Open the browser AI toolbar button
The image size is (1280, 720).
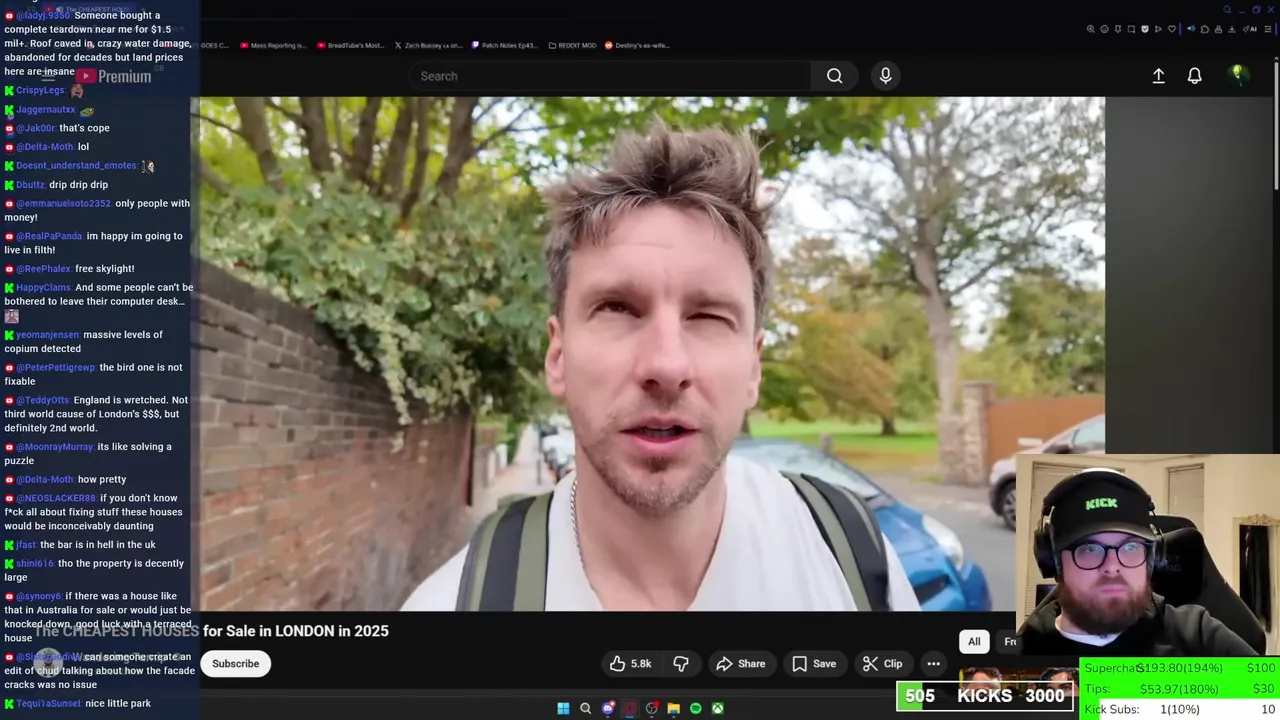click(x=1250, y=29)
